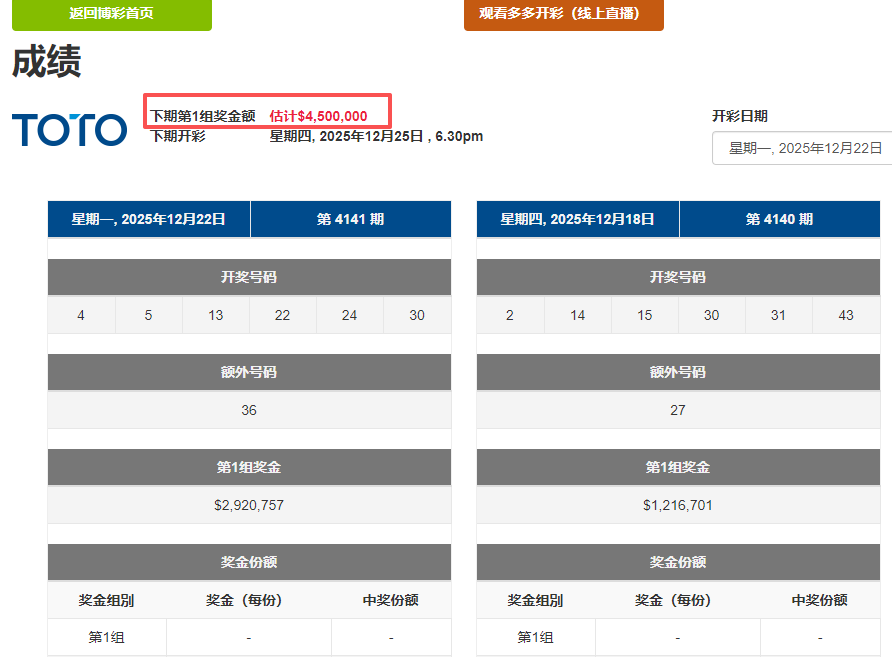Click the 星期一, 2025年12月22日 table header
The height and width of the screenshot is (657, 892).
click(x=149, y=219)
